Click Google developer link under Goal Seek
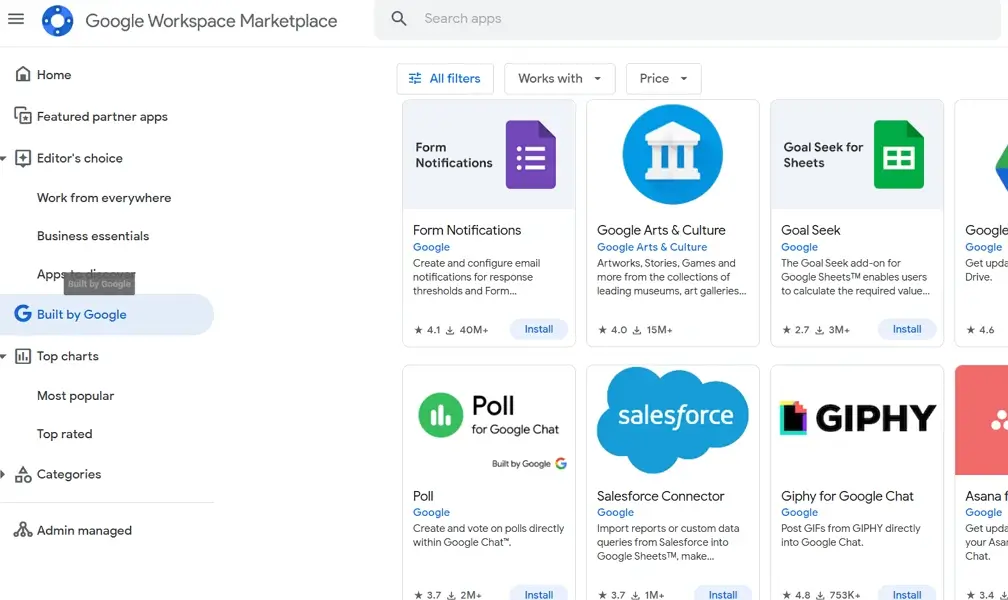This screenshot has height=600, width=1008. coord(800,247)
